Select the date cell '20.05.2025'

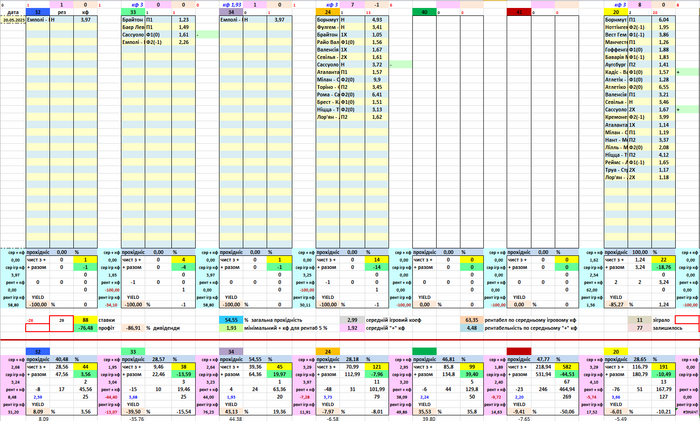coord(13,20)
